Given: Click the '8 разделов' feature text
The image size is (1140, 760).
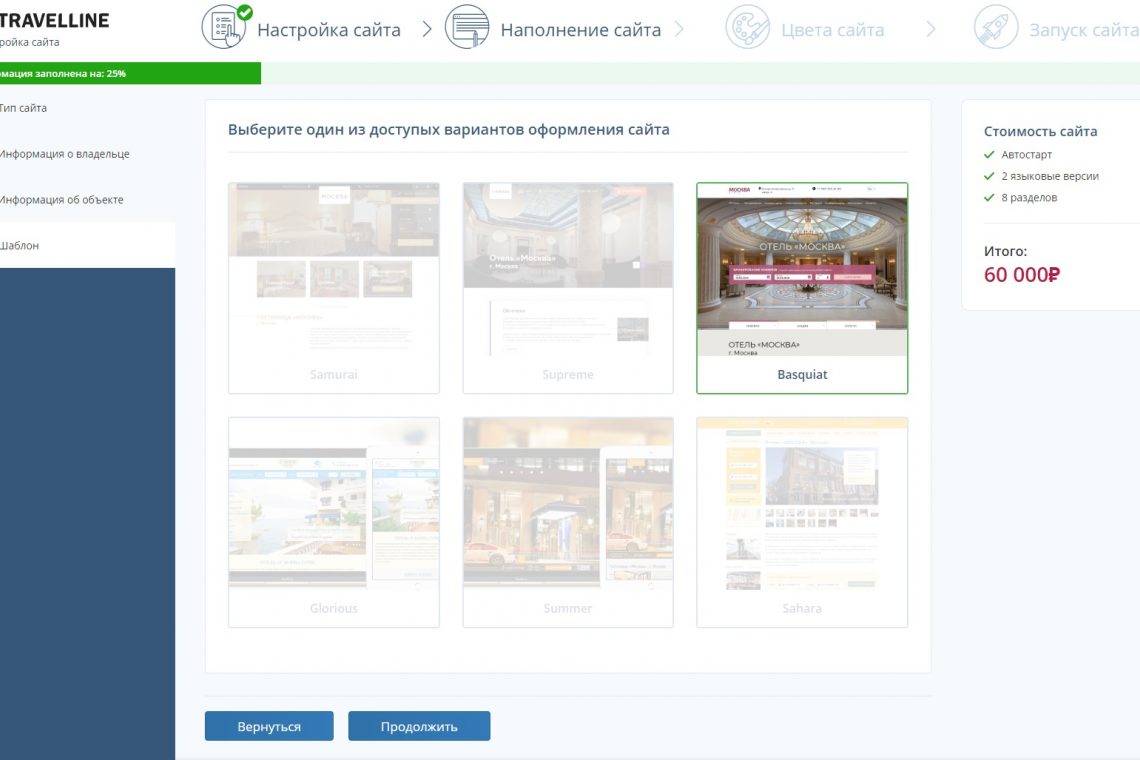Looking at the screenshot, I should [1029, 197].
